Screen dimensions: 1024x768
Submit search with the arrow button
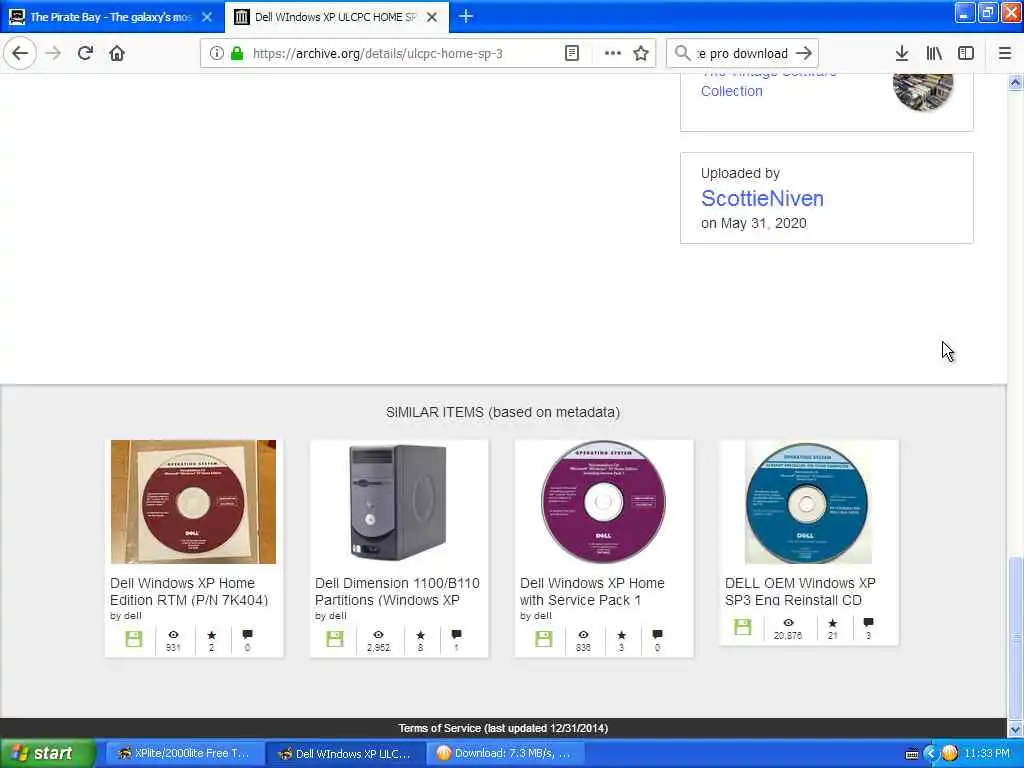(x=805, y=53)
